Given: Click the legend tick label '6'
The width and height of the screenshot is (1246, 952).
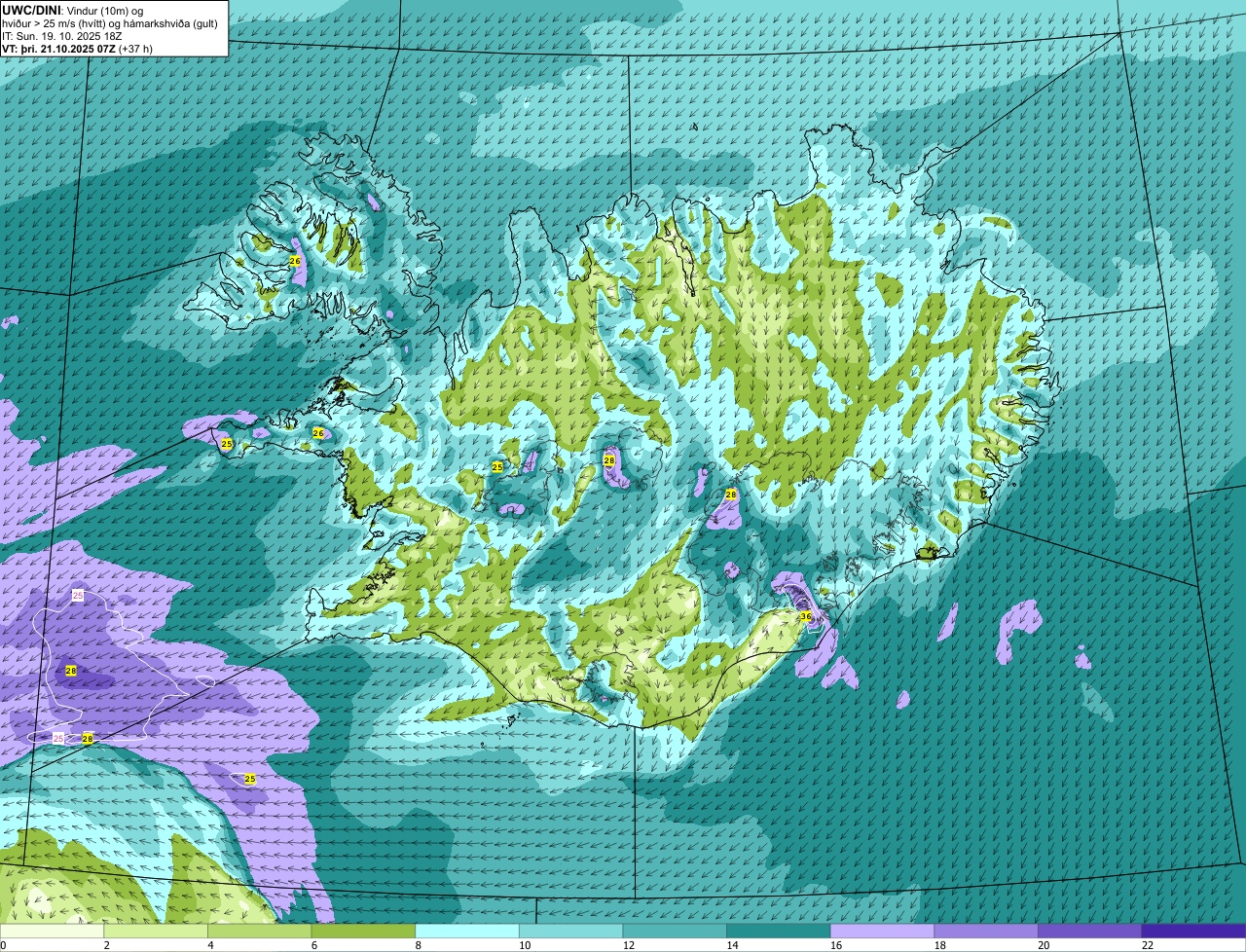Looking at the screenshot, I should click(x=313, y=945).
